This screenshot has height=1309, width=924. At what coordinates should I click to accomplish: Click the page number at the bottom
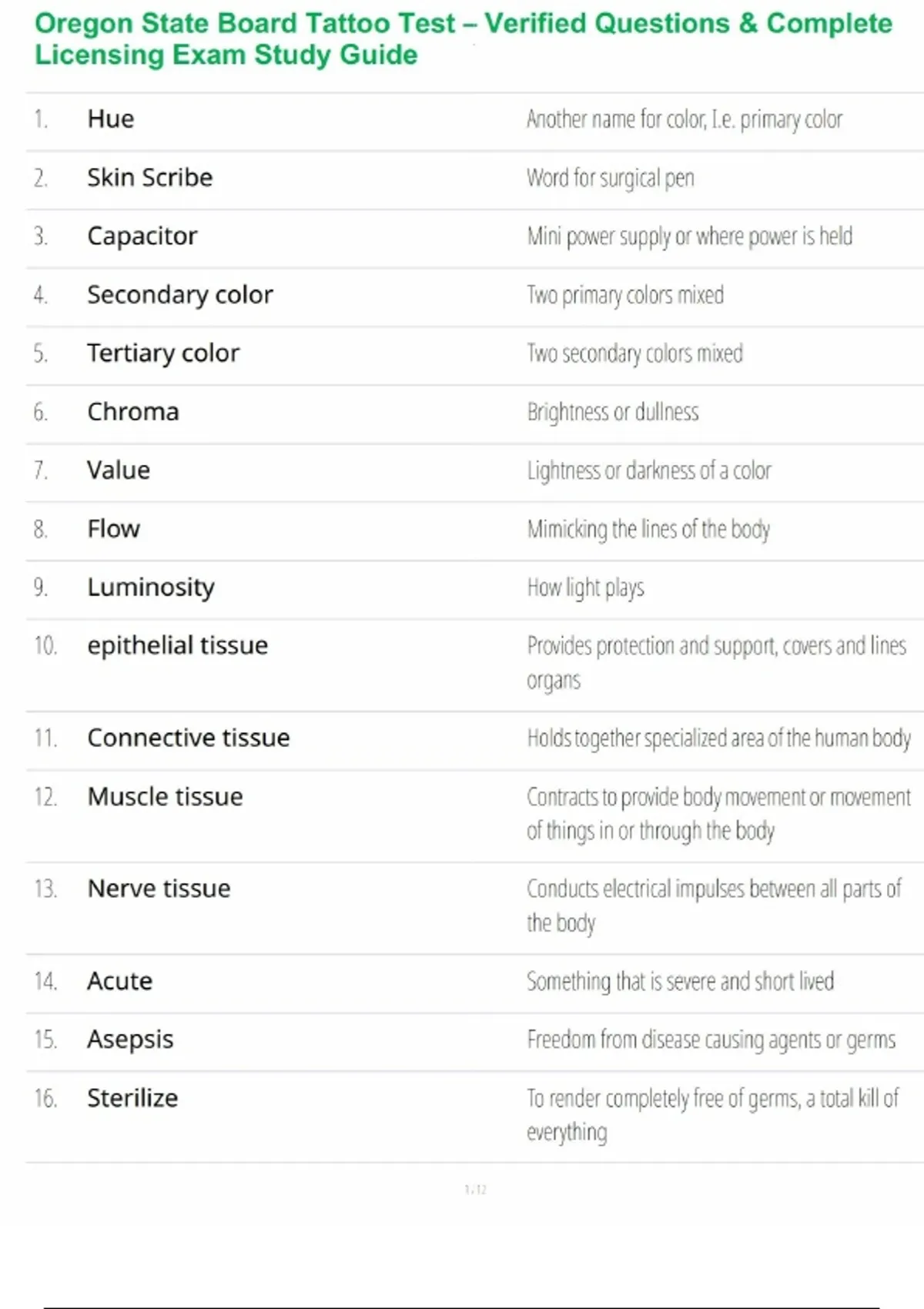[475, 1190]
